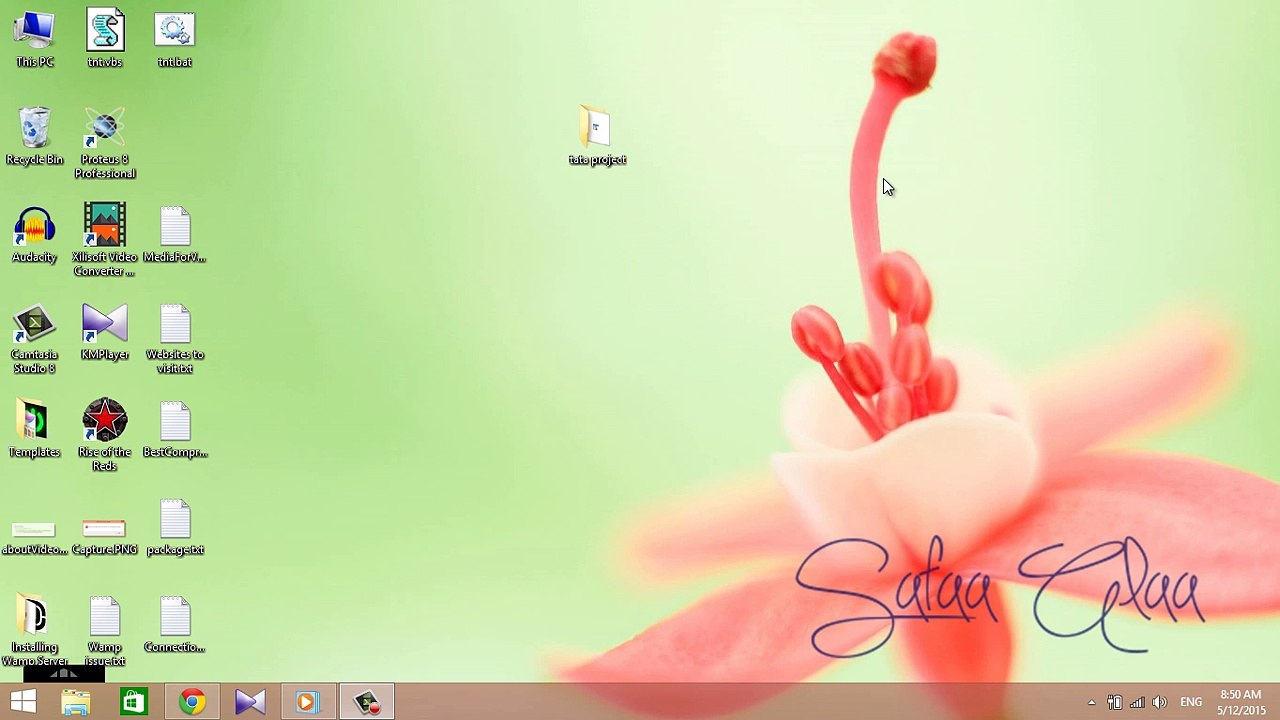The image size is (1280, 720).
Task: Open the Windows Store taskbar icon
Action: pyautogui.click(x=133, y=702)
